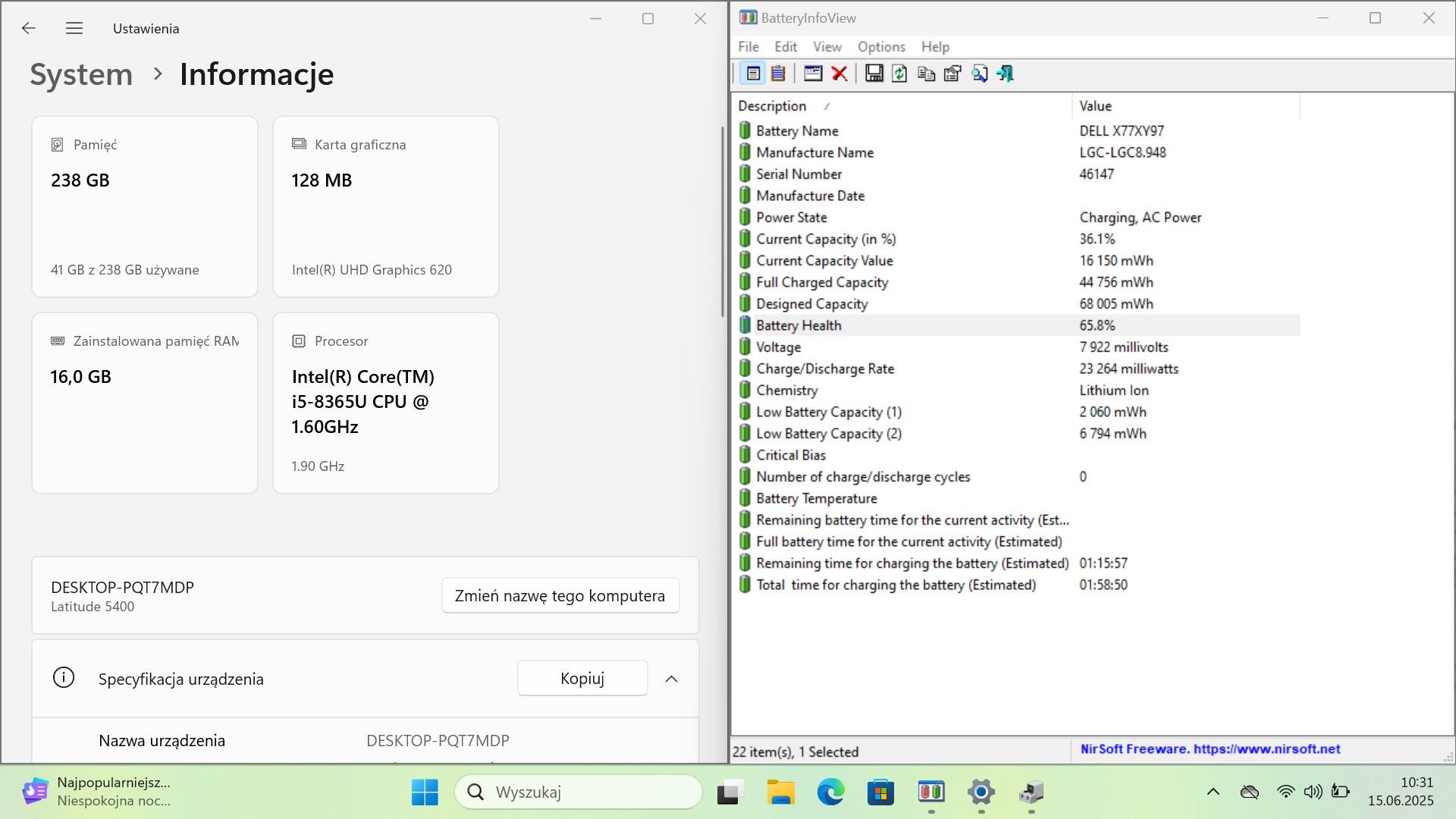
Task: Click Kopiuj button in device specification
Action: (582, 679)
